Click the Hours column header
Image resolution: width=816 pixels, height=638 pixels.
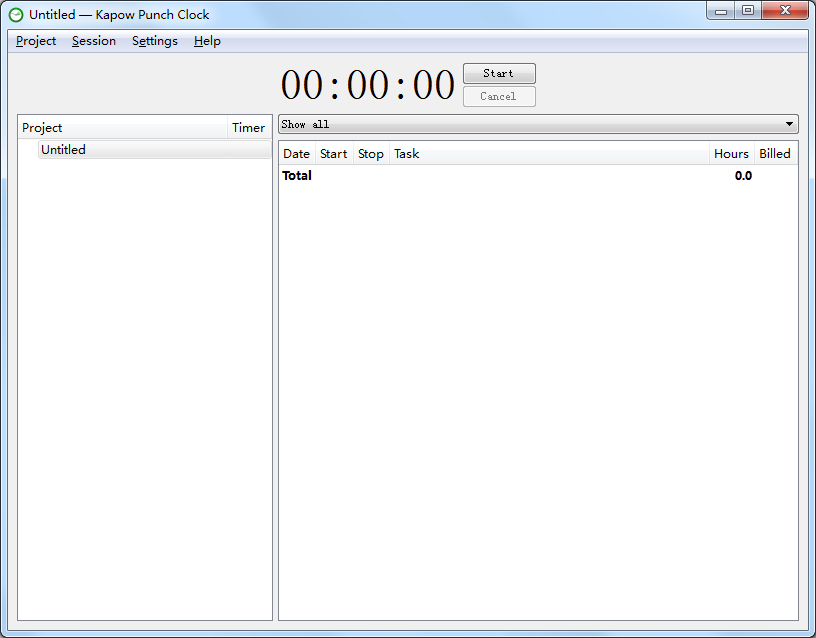(x=731, y=154)
